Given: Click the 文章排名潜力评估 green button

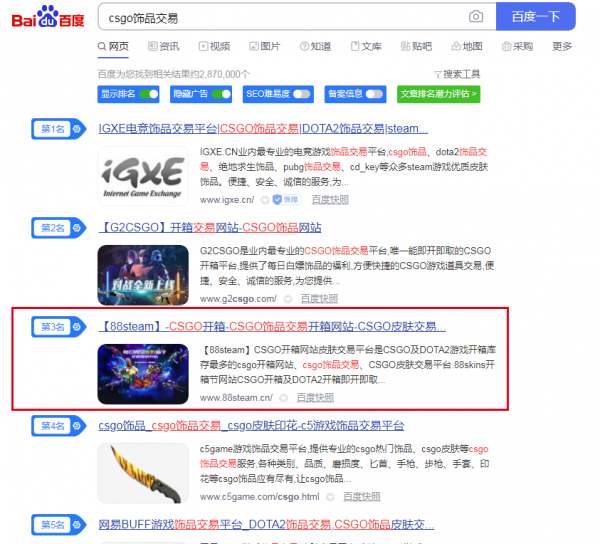Looking at the screenshot, I should point(439,94).
